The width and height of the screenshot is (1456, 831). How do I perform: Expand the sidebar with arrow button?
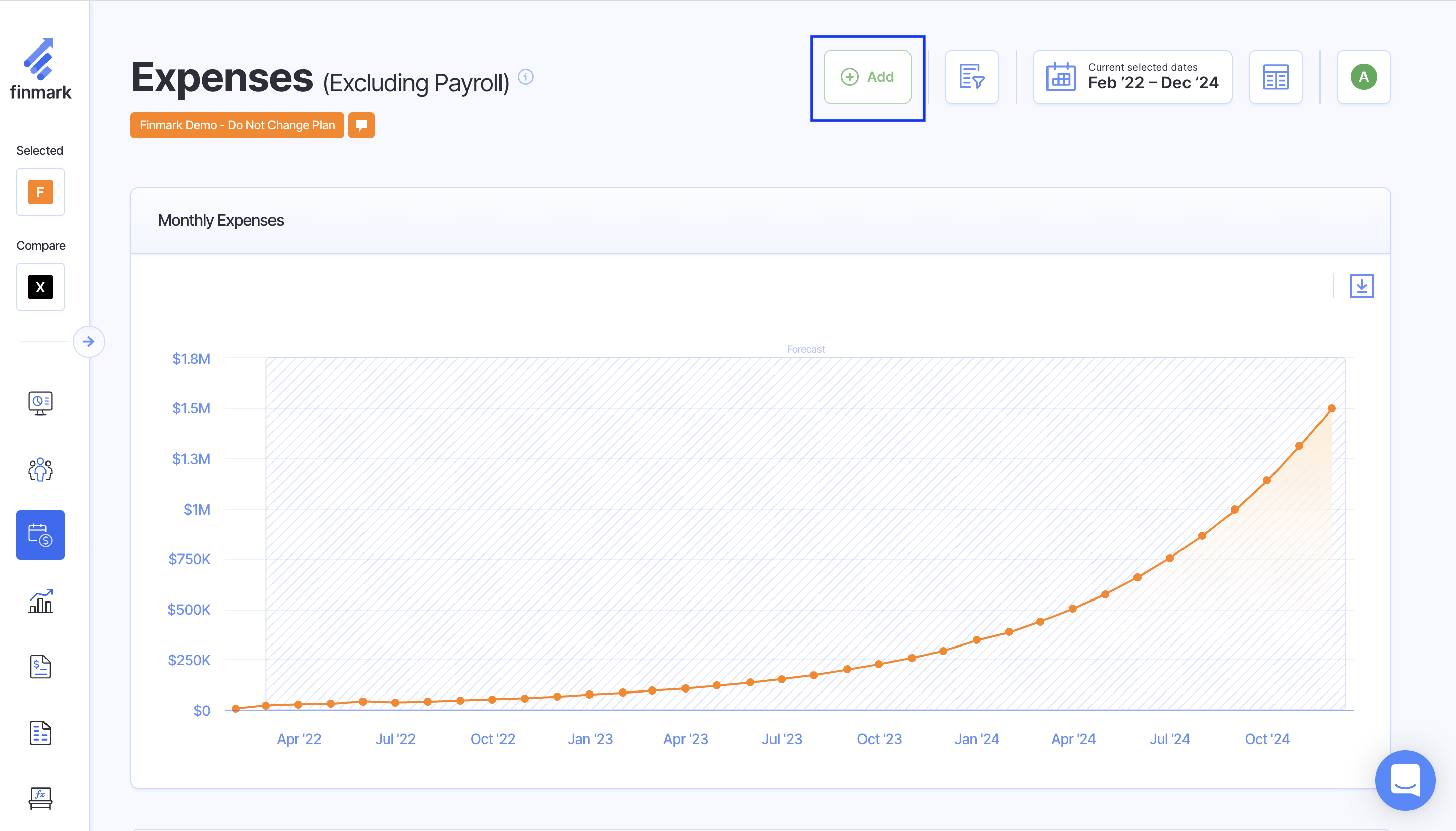[88, 341]
